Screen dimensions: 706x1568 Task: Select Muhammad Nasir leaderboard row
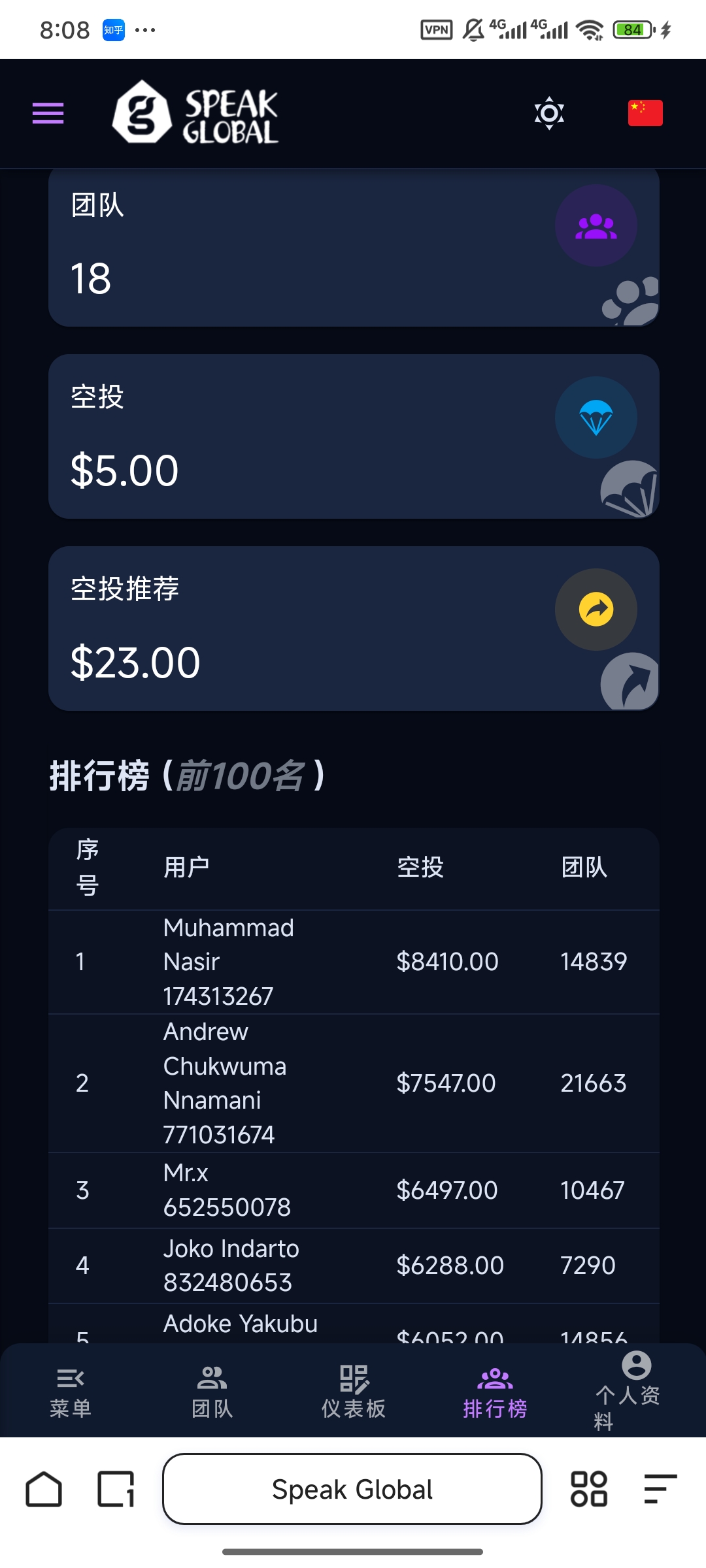[353, 962]
